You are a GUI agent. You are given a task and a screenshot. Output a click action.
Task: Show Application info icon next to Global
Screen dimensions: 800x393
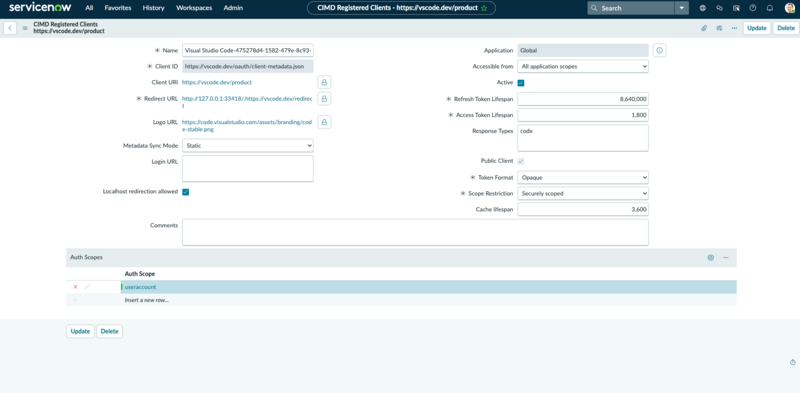tap(660, 51)
